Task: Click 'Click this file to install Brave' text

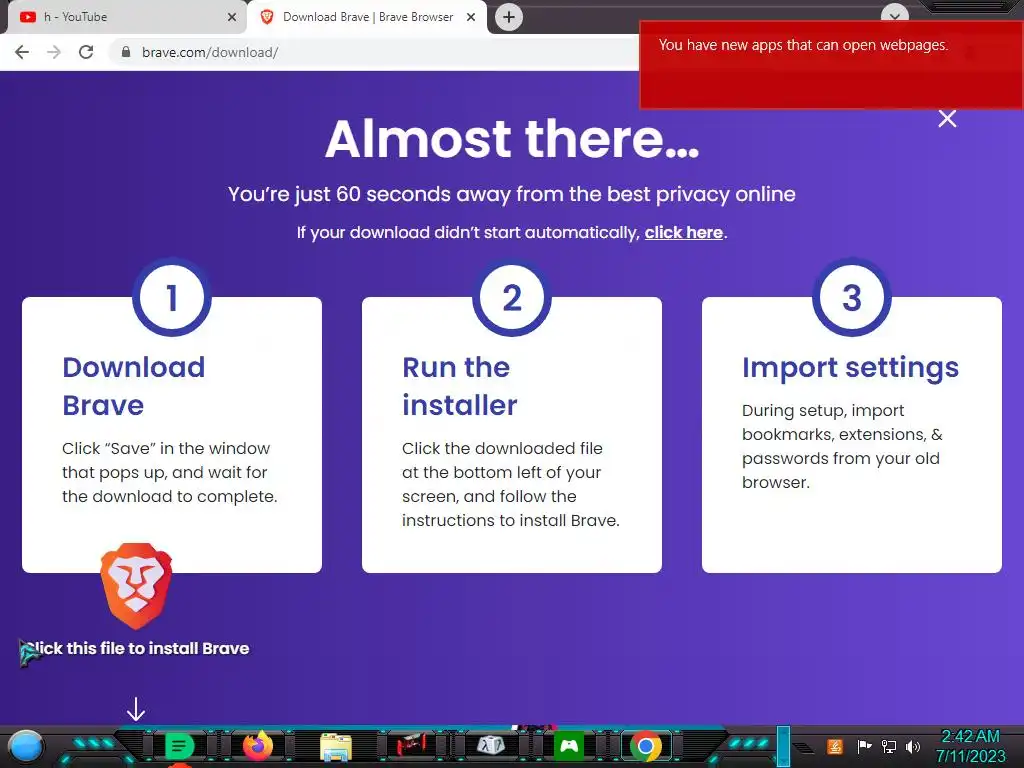Action: (135, 648)
